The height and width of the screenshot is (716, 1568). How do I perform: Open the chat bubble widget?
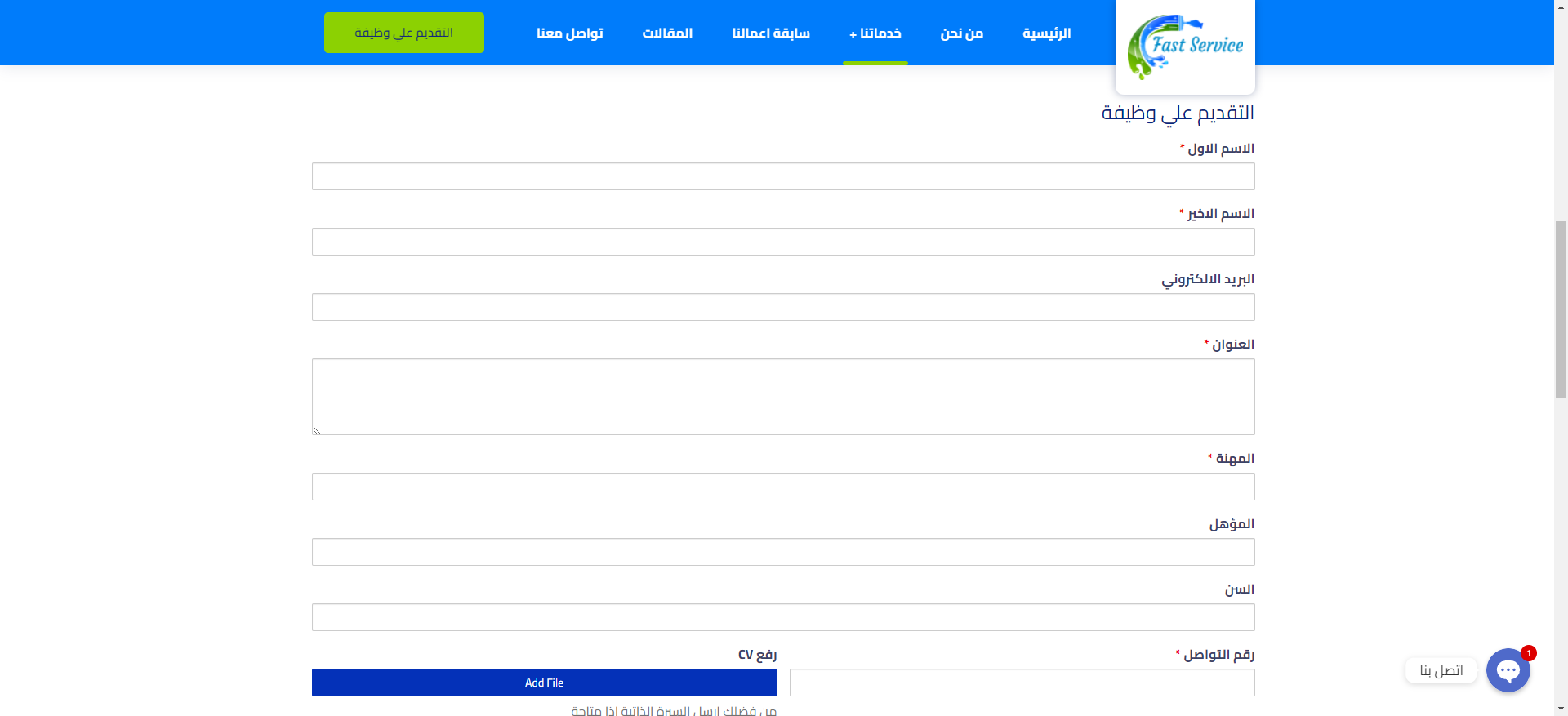click(x=1508, y=670)
